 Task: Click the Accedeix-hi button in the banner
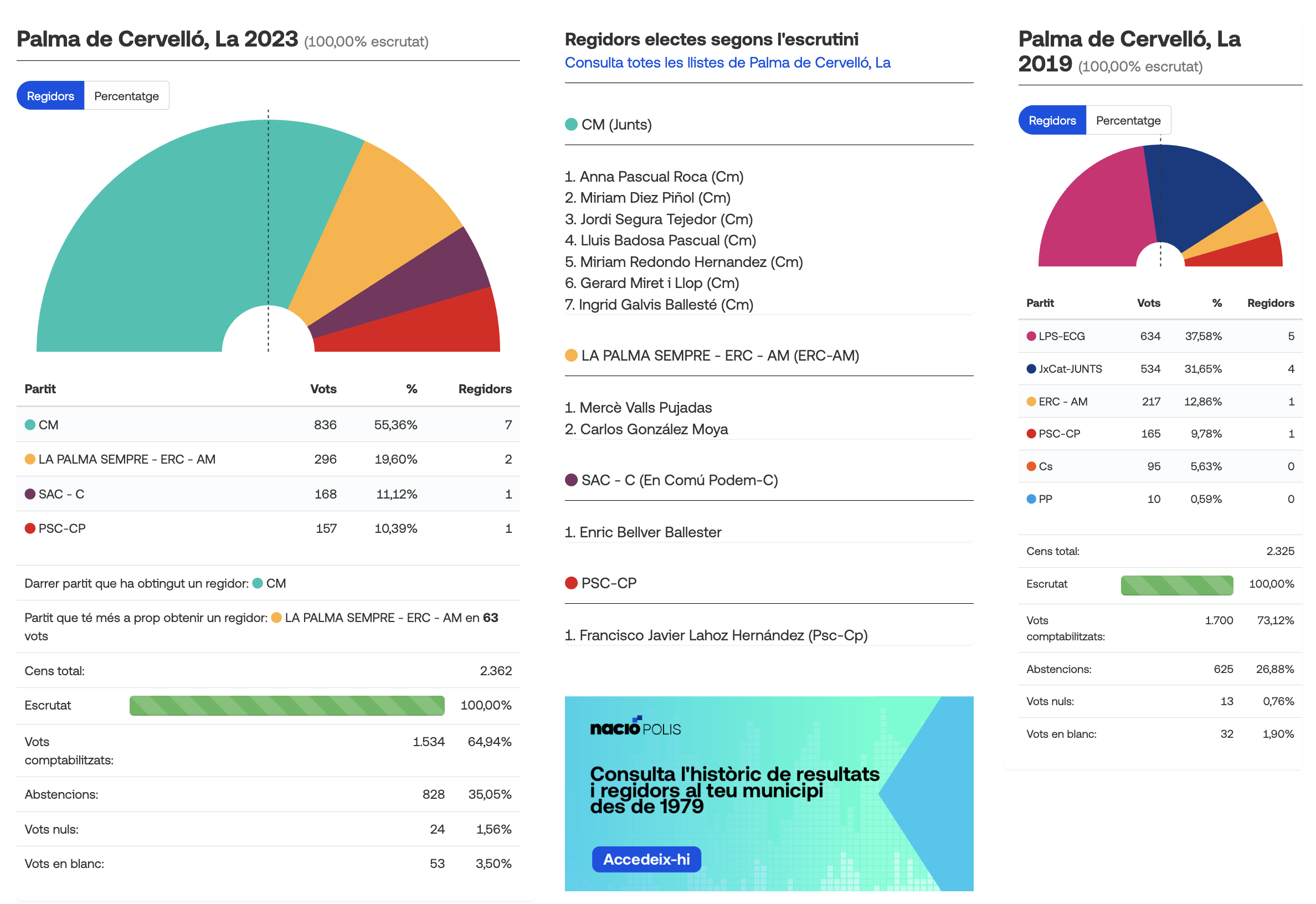click(x=646, y=859)
